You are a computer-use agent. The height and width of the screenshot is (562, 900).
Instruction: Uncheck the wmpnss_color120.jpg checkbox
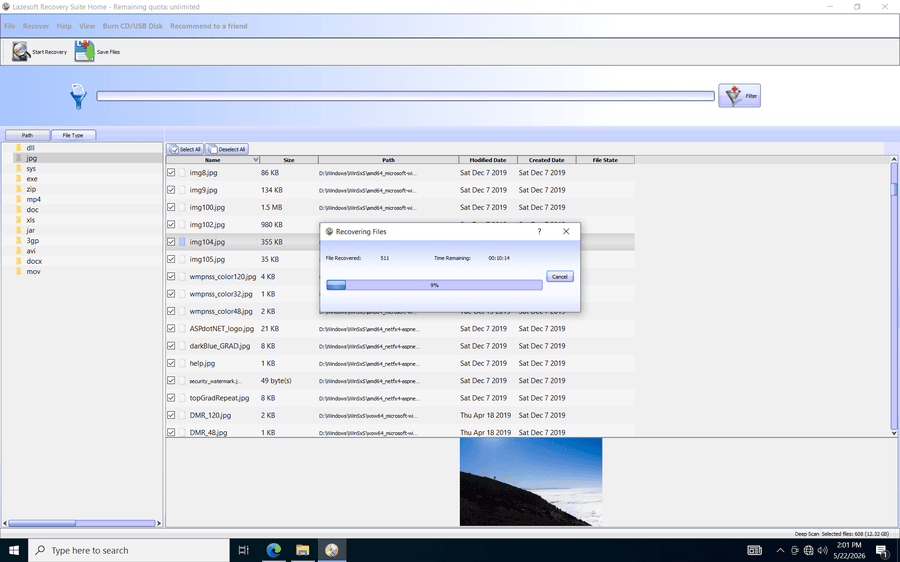coord(171,276)
